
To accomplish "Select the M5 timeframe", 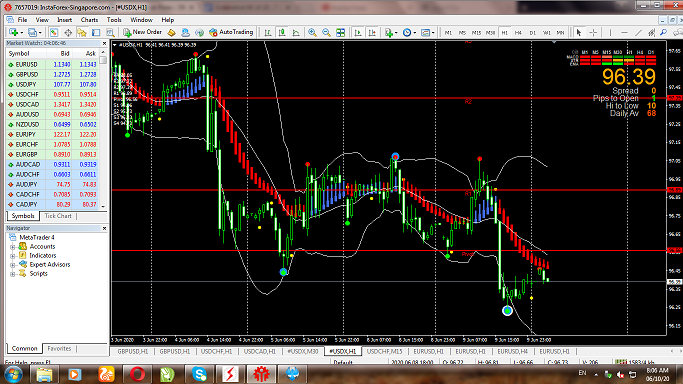I will [x=462, y=33].
